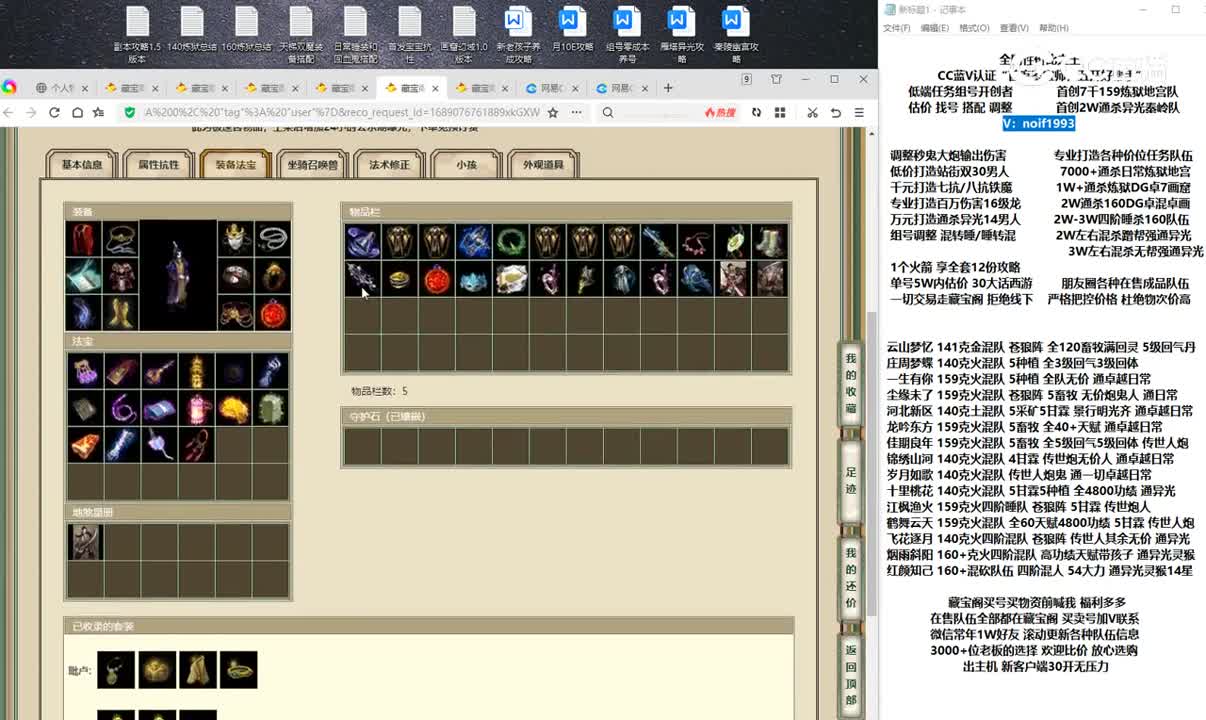Click the 返回顶部 side button

(x=851, y=676)
